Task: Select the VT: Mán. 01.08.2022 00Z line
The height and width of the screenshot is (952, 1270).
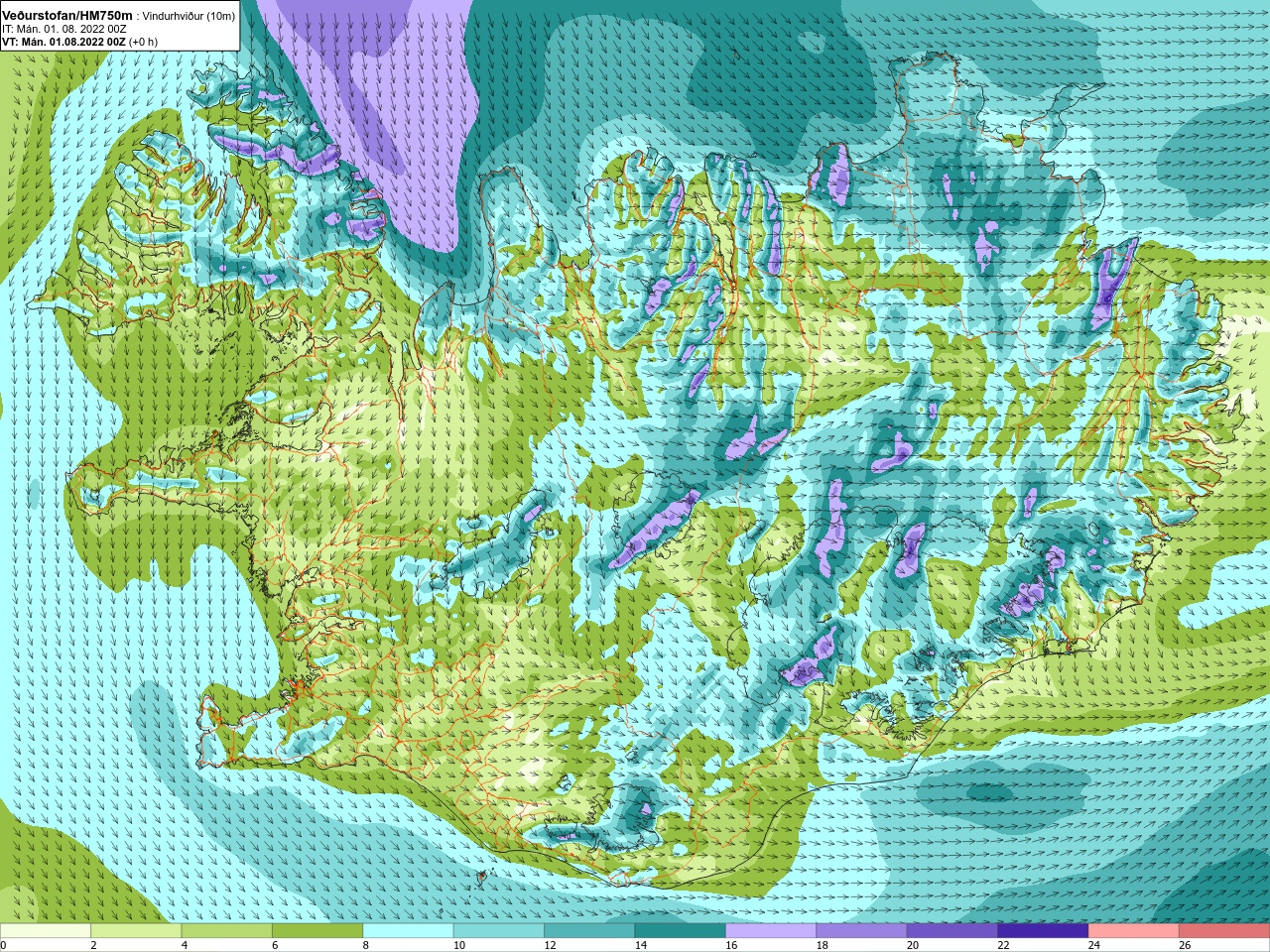Action: (63, 42)
